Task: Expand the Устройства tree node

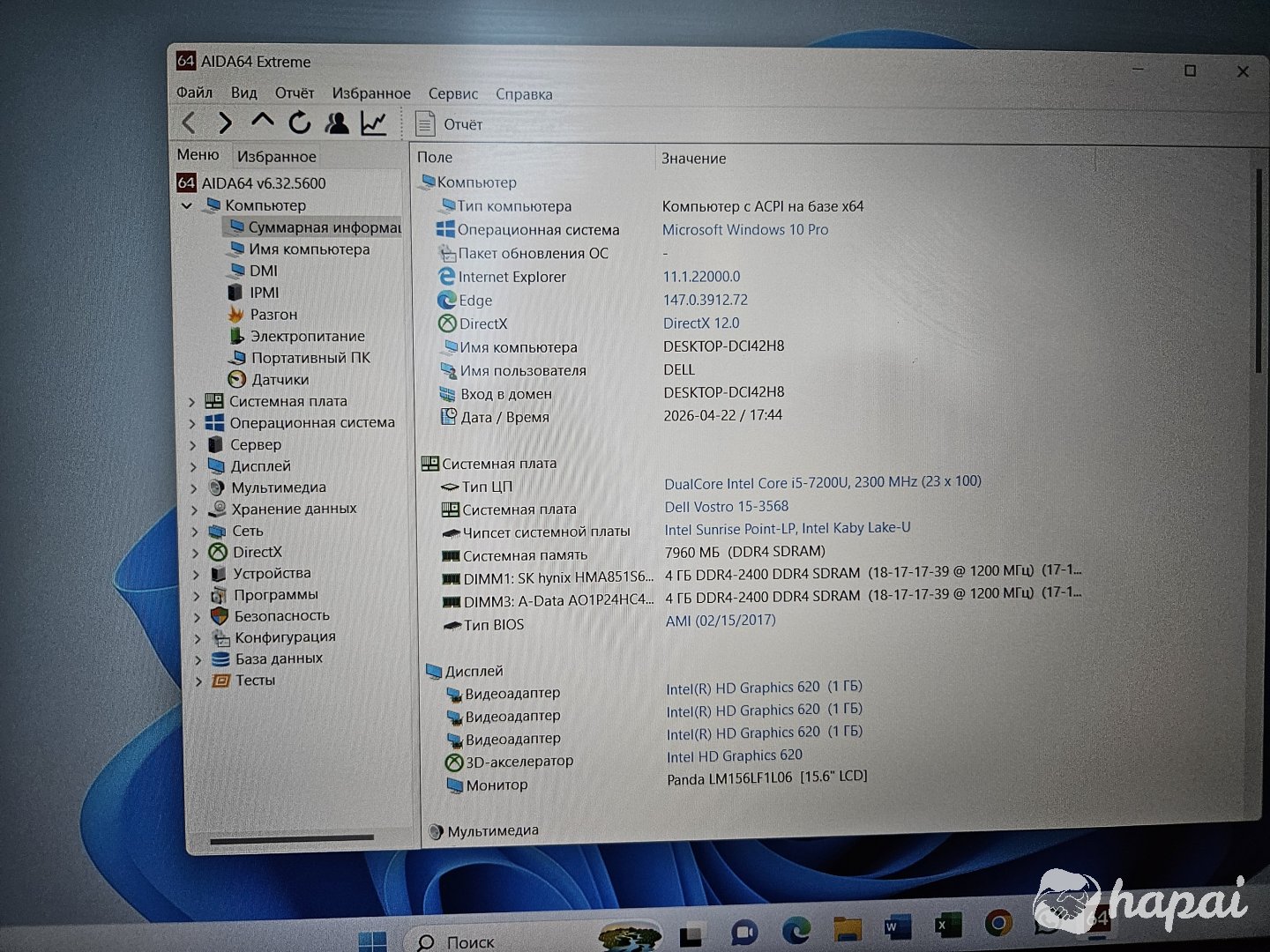Action: [x=196, y=574]
